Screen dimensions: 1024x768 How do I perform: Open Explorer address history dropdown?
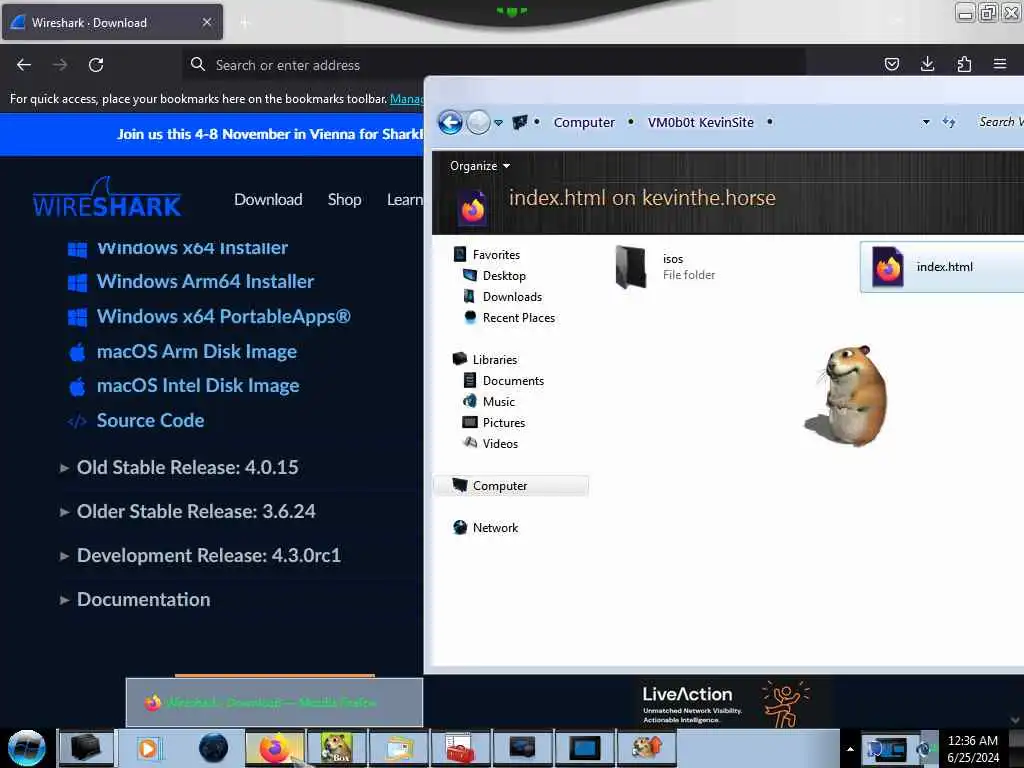tap(925, 122)
